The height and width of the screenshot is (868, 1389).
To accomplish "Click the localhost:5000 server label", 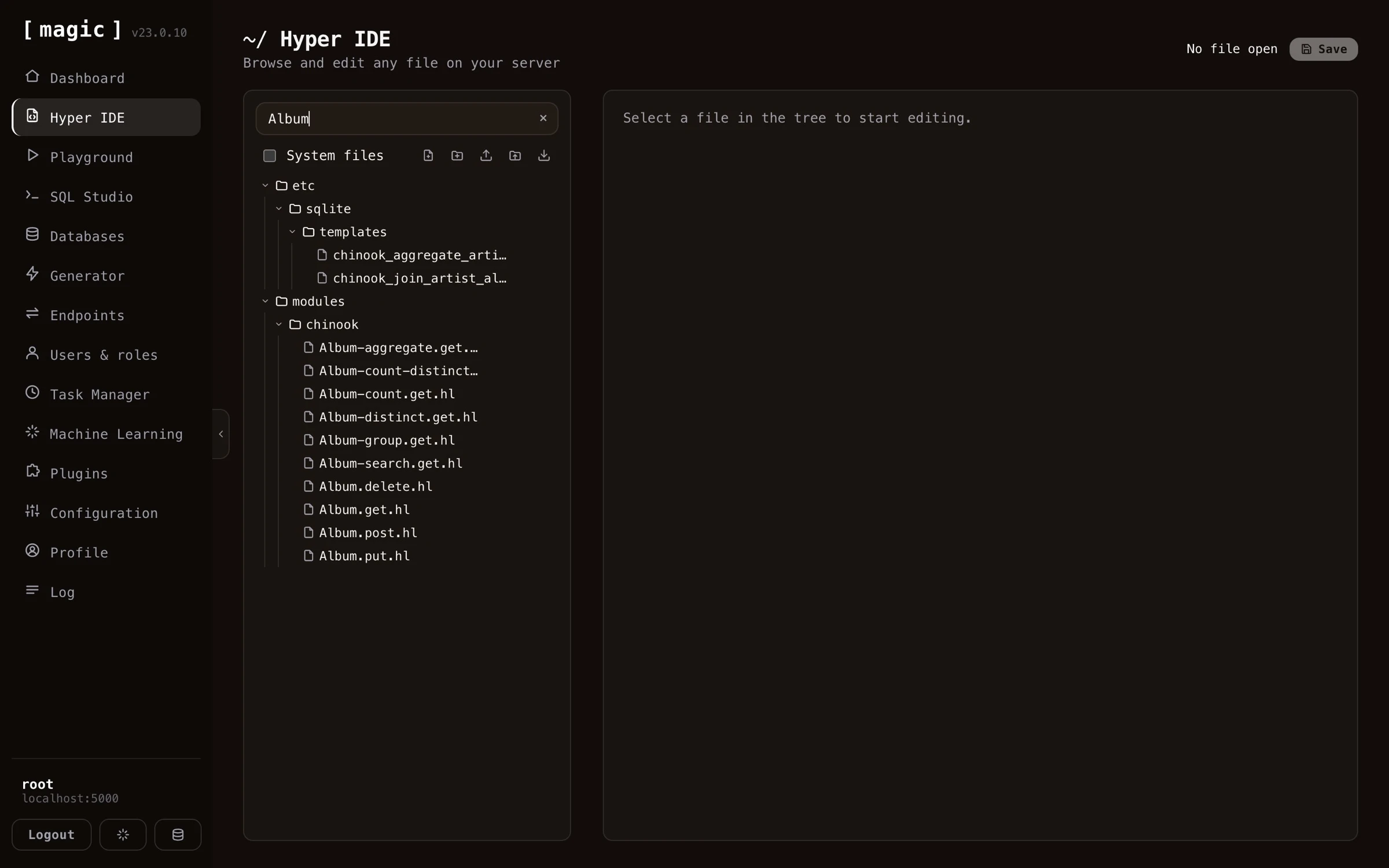I will click(x=70, y=799).
